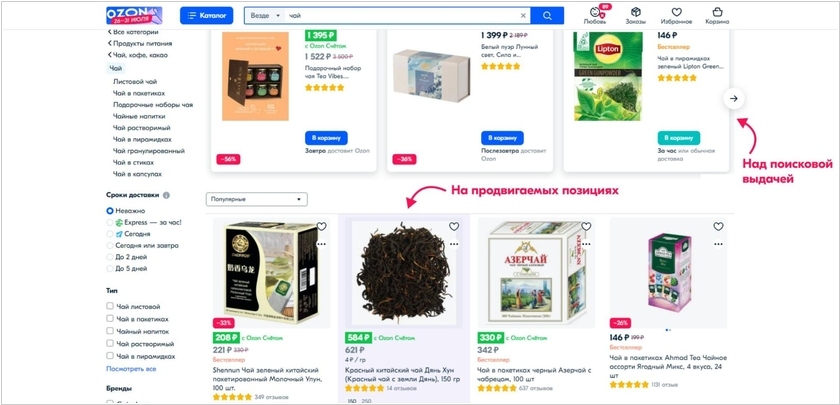This screenshot has height=405, width=840.
Task: Go back to Продукты питания category
Action: click(x=140, y=43)
